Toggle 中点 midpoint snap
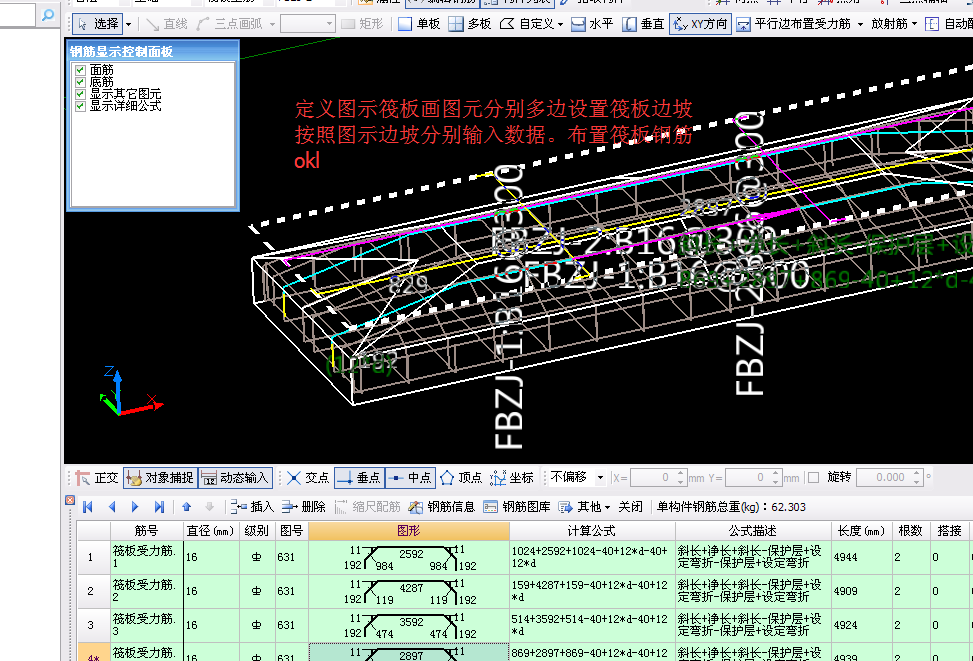 [410, 477]
